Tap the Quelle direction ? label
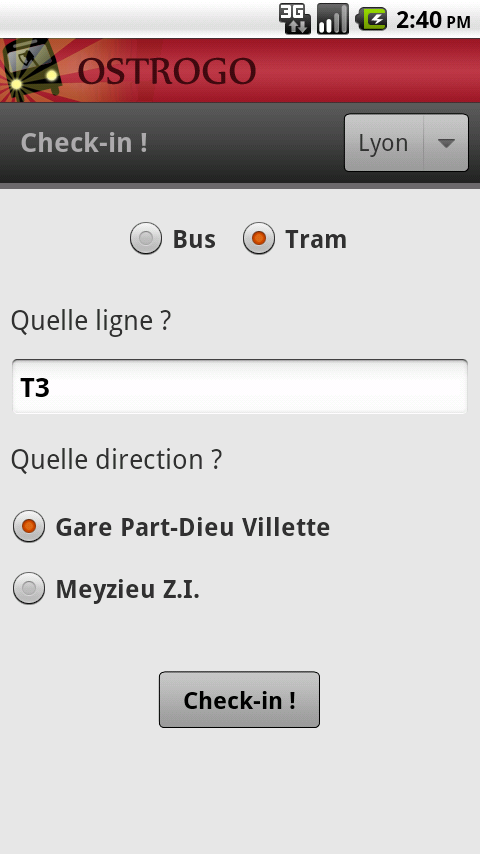This screenshot has width=480, height=854. 117,459
